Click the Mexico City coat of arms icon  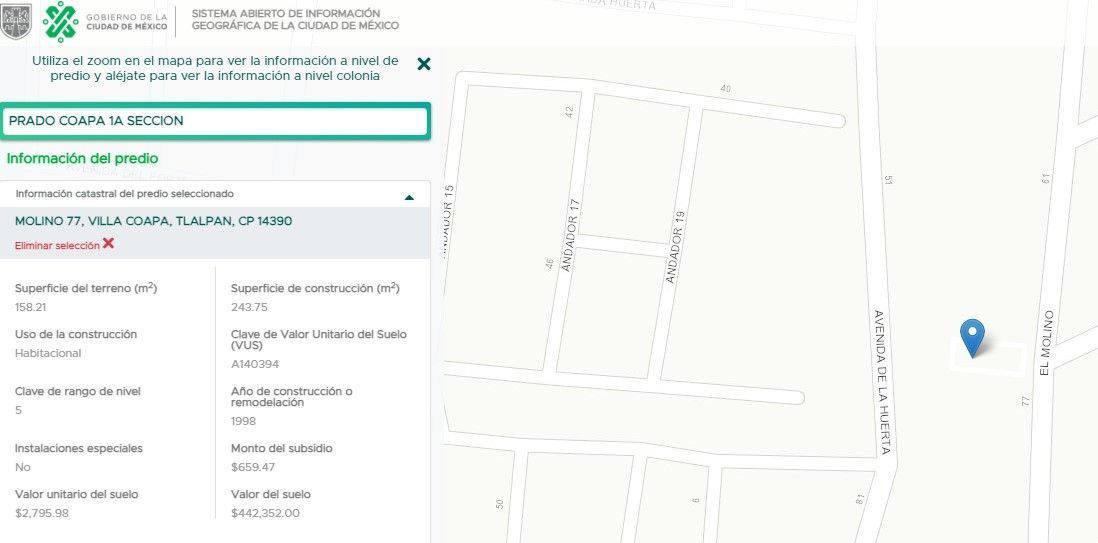(15, 22)
